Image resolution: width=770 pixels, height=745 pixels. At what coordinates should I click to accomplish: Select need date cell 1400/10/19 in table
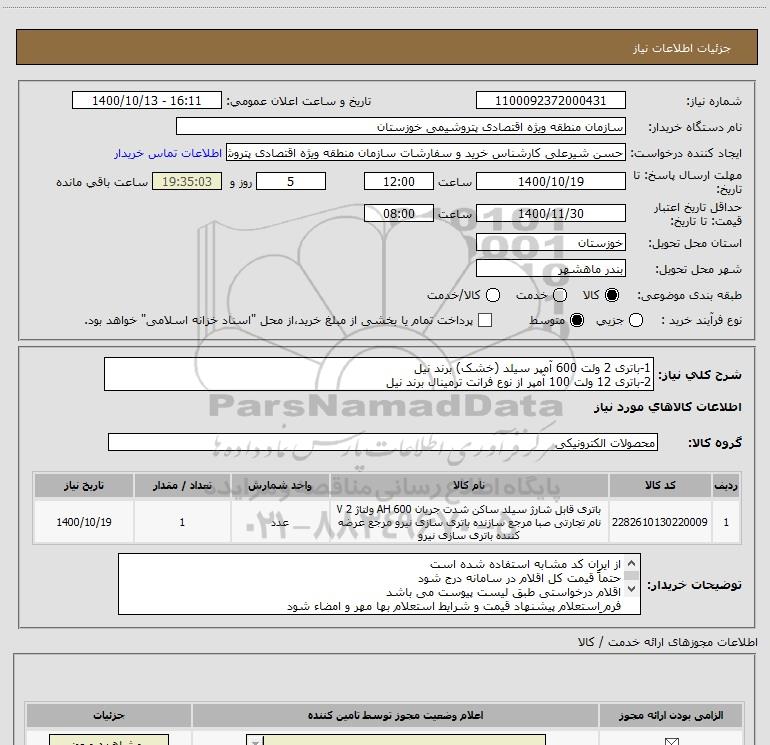click(83, 522)
